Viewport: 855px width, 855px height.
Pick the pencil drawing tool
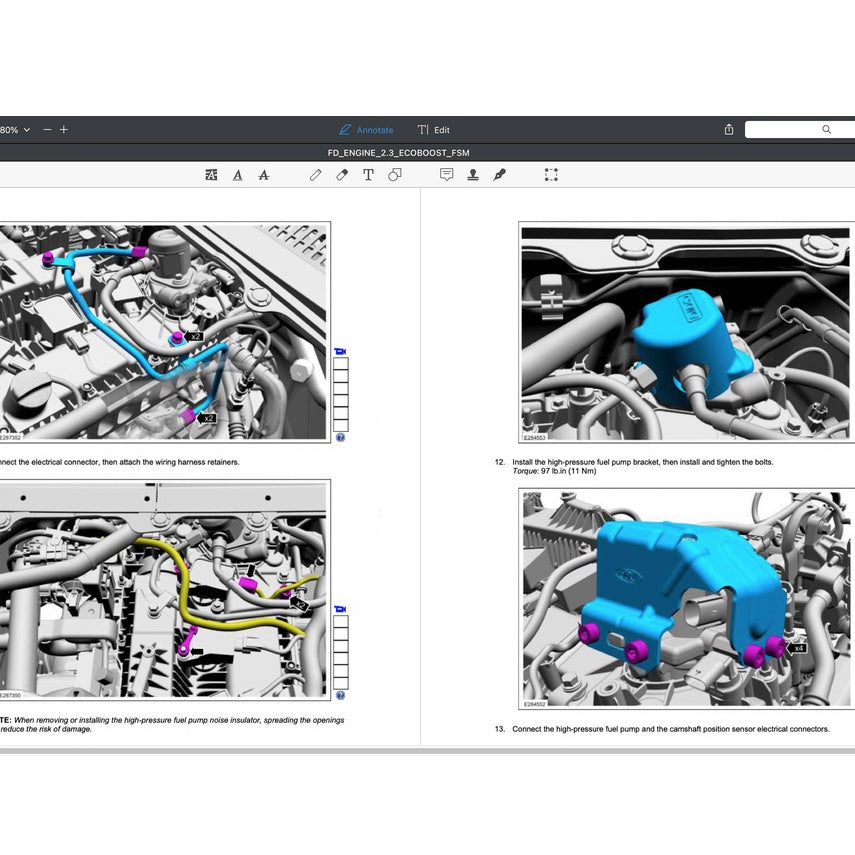[x=316, y=175]
